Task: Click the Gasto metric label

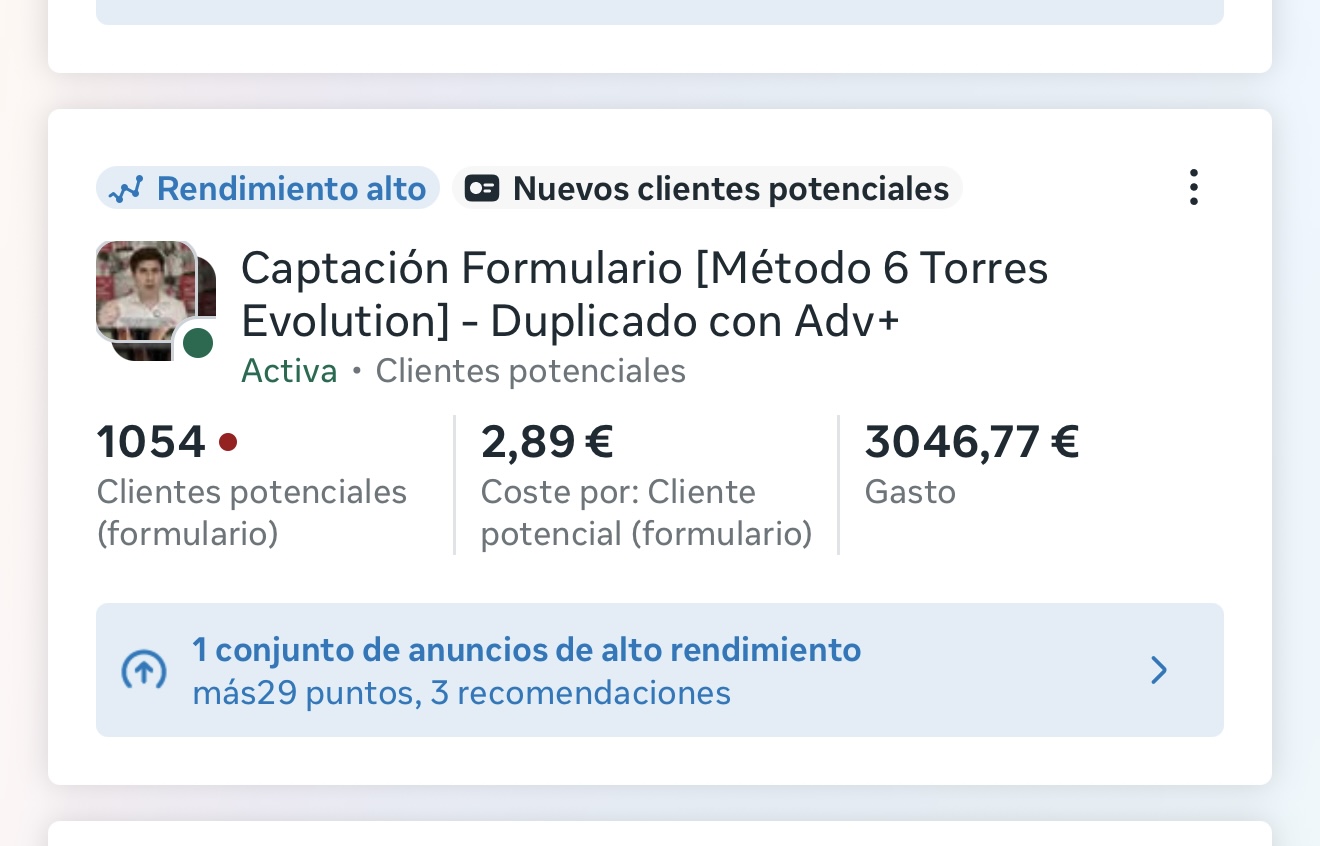Action: 910,492
